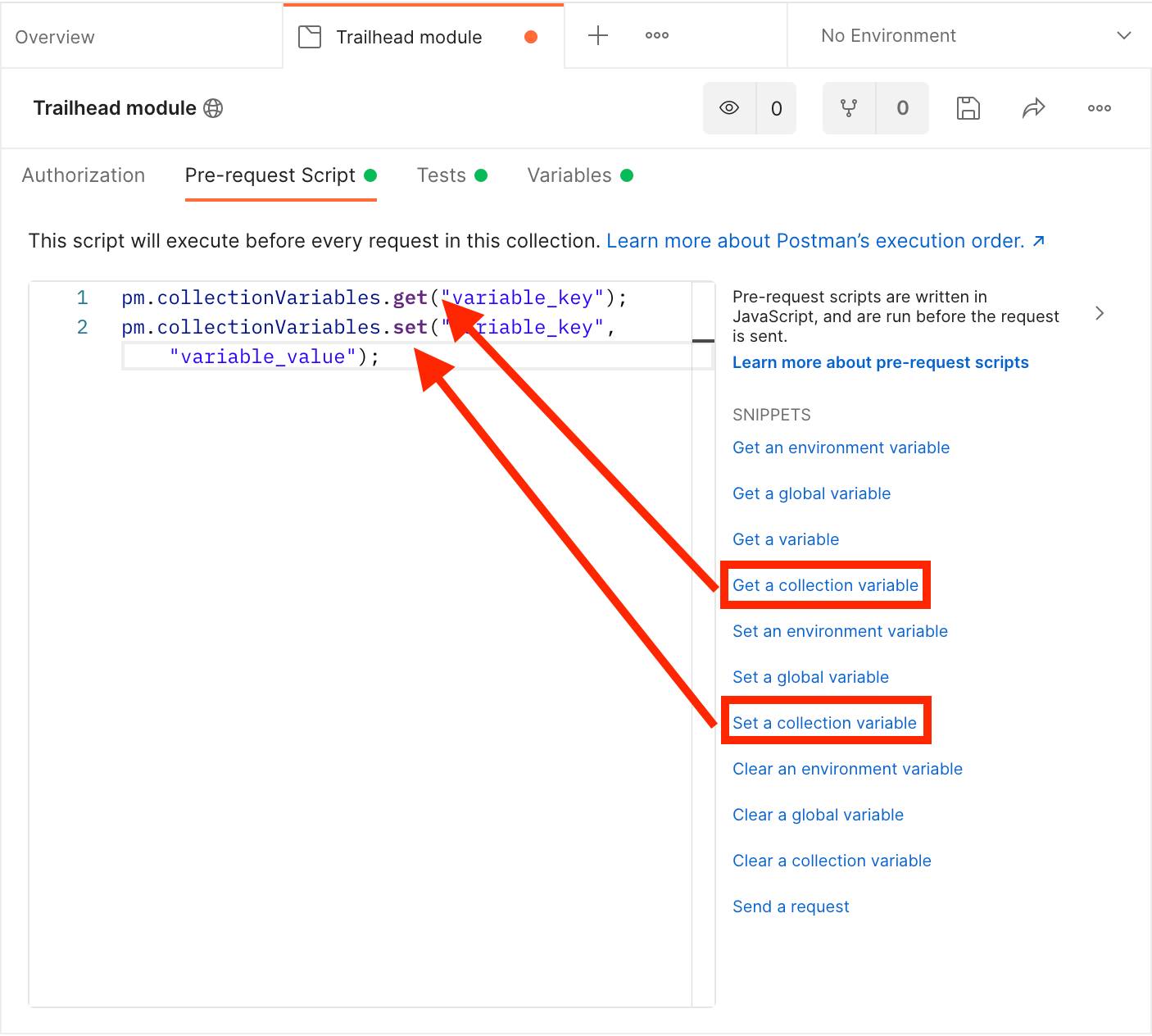Share the collection via the share arrow icon
Screen dimensions: 1152x1036
(1033, 107)
